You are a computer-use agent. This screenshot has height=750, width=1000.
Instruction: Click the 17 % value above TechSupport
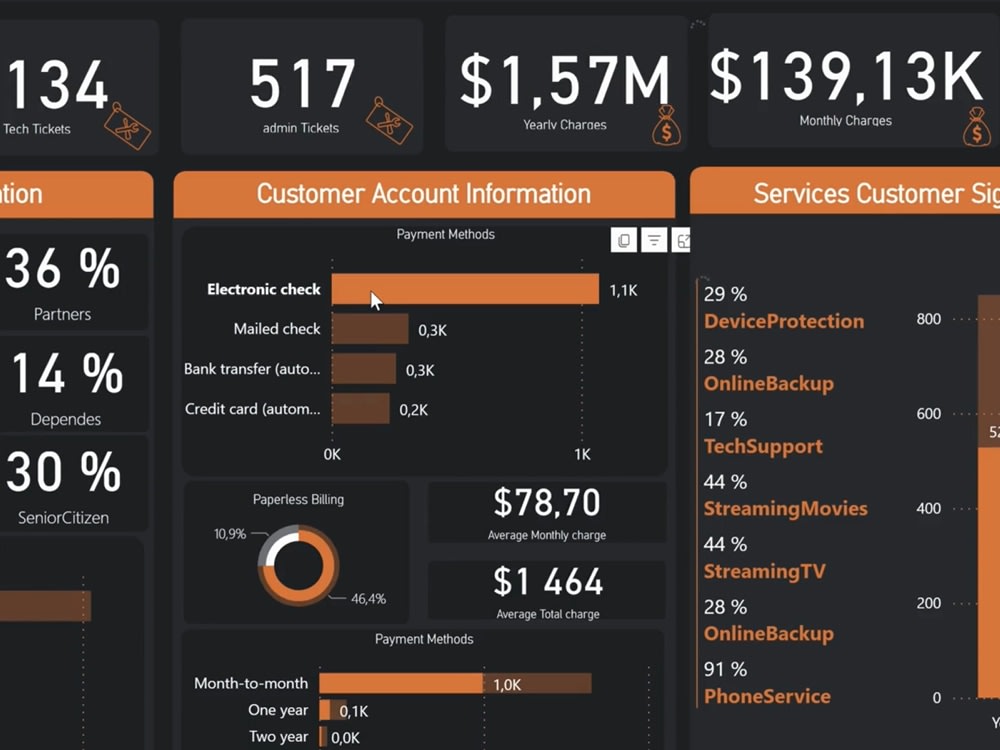pos(725,418)
